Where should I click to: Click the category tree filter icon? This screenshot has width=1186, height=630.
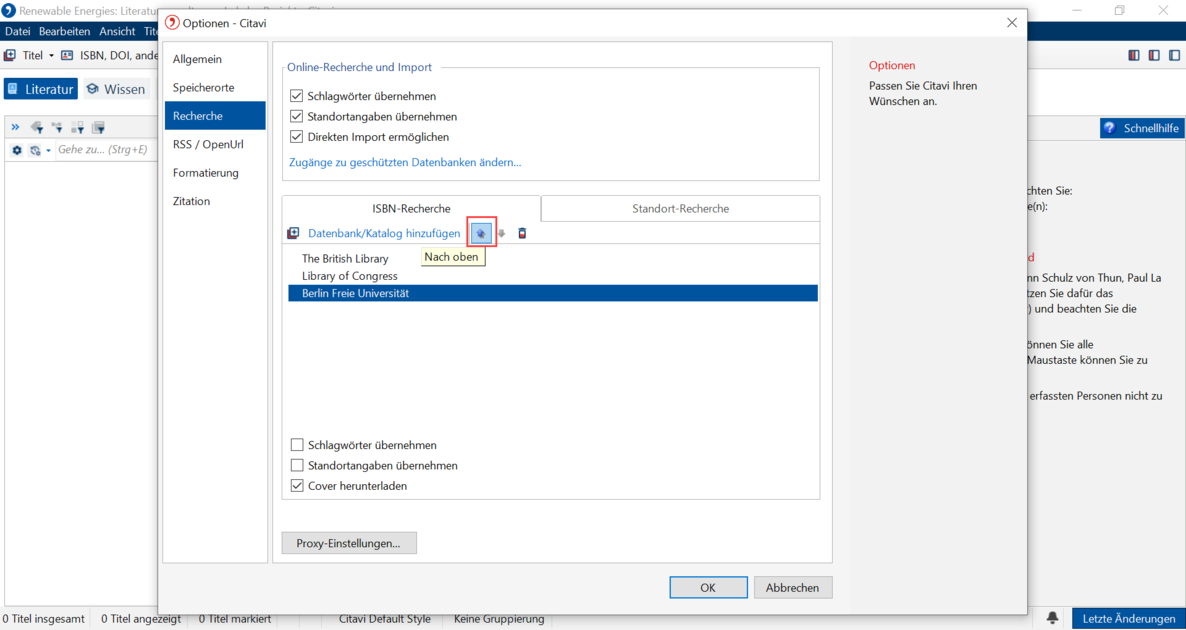click(57, 127)
